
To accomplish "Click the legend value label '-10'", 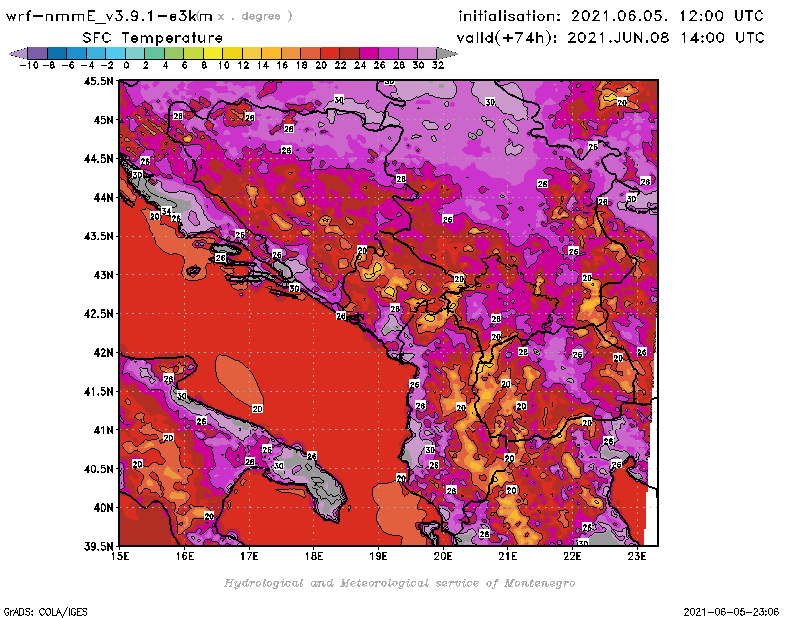I will (x=29, y=65).
